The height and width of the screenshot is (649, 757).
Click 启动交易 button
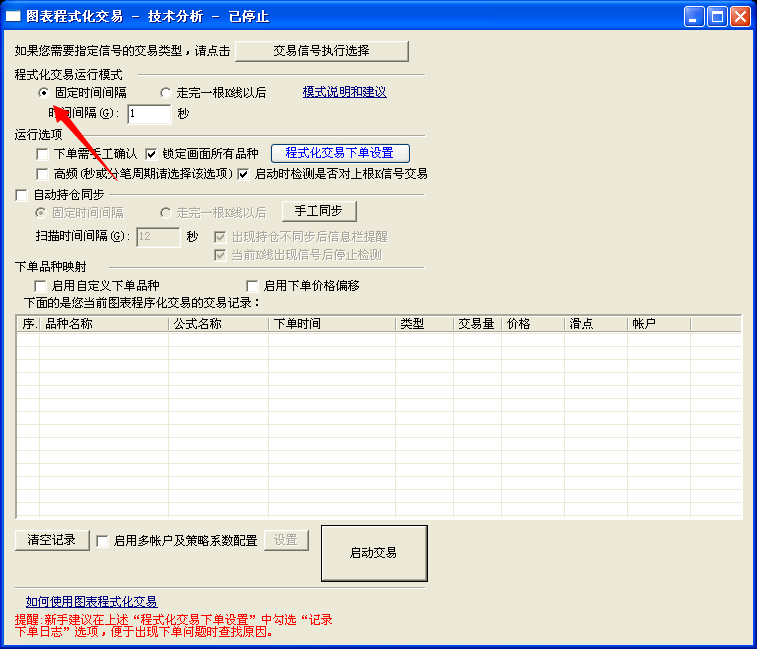tap(374, 553)
